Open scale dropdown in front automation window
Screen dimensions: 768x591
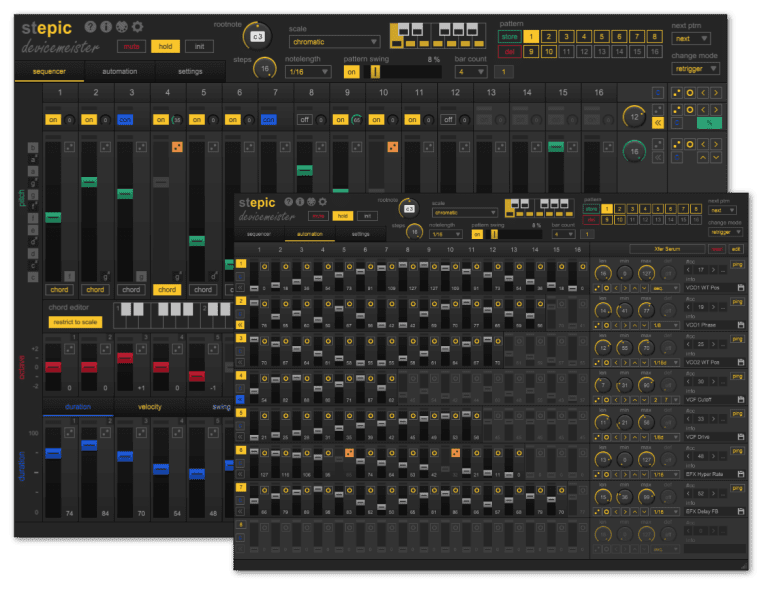click(464, 213)
